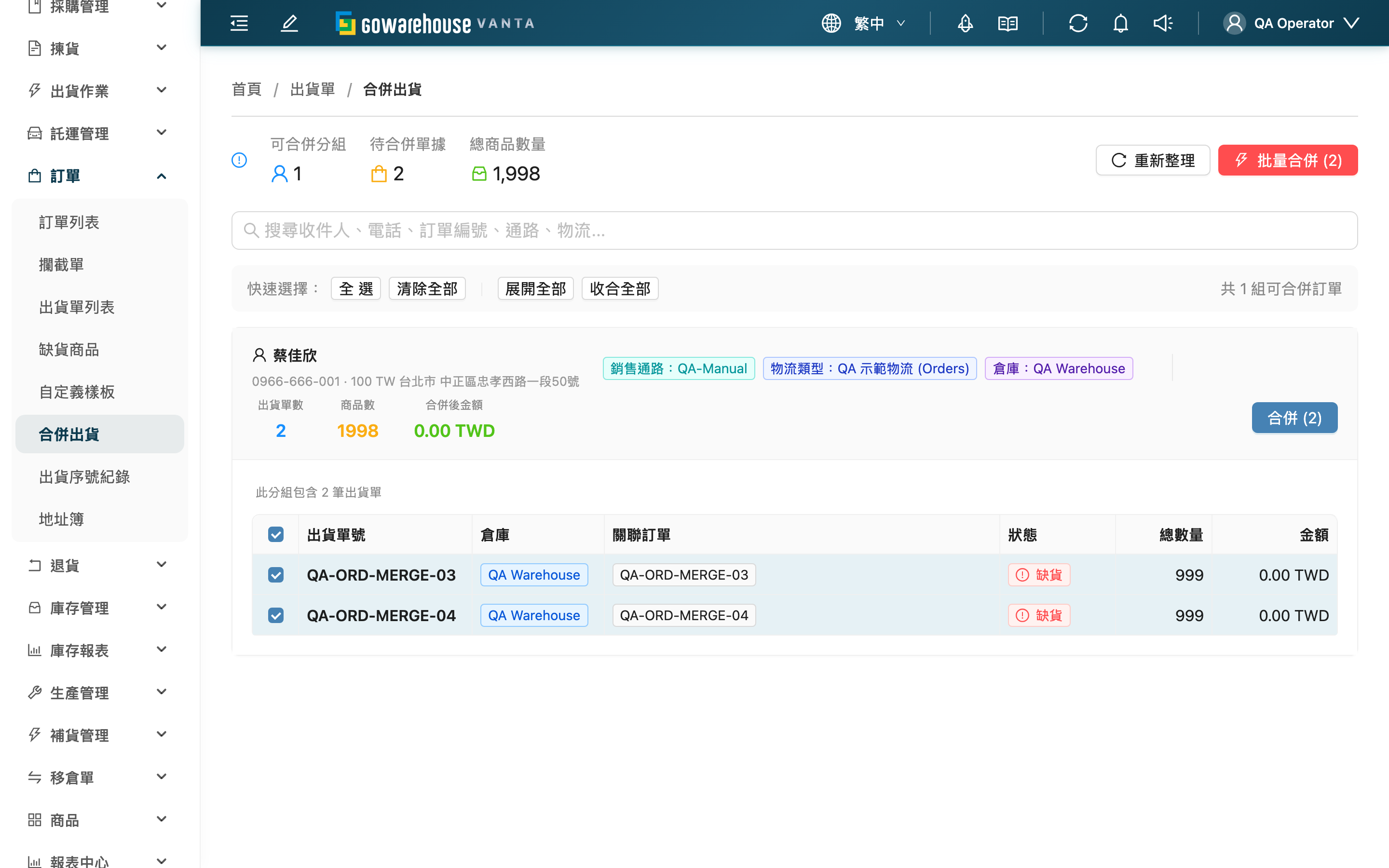Click the info circle icon beside stats

coord(239,160)
